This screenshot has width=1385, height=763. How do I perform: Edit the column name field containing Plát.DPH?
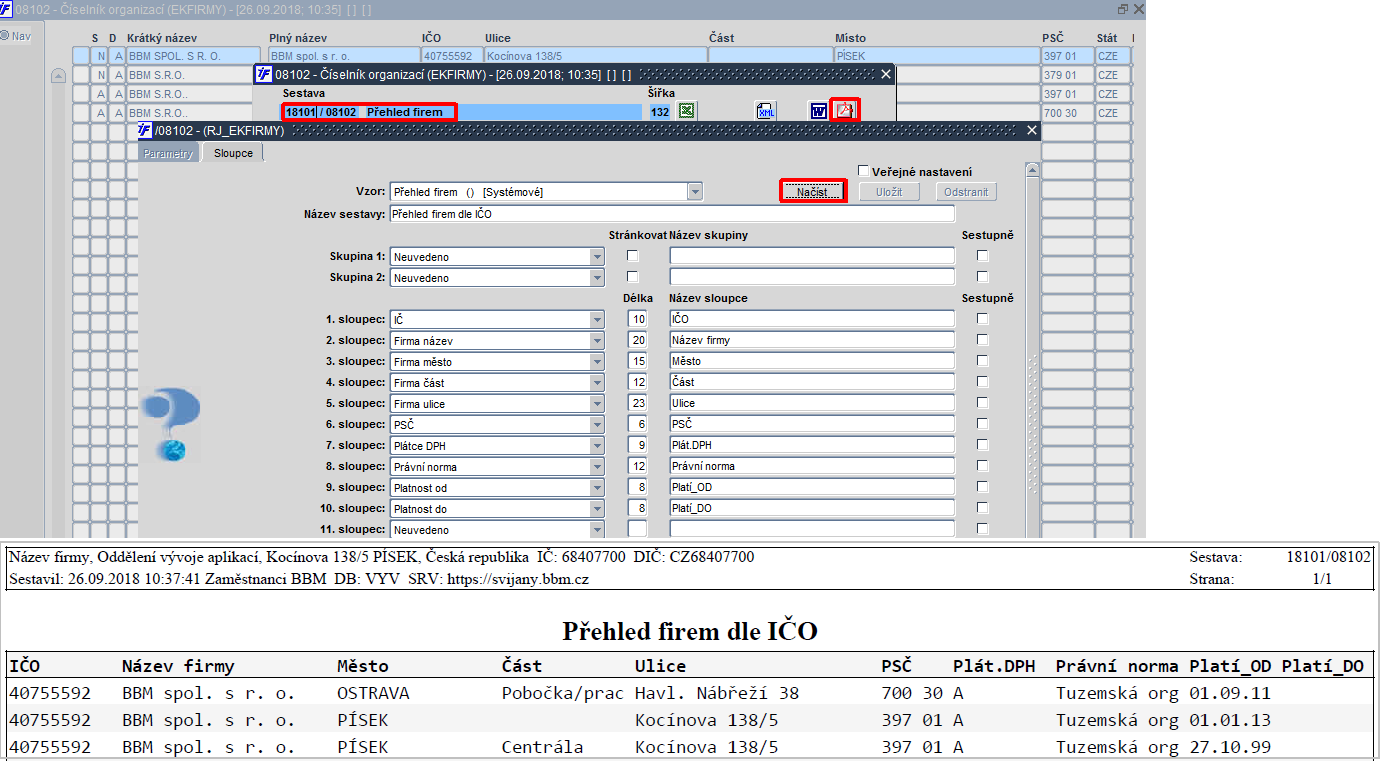(812, 445)
